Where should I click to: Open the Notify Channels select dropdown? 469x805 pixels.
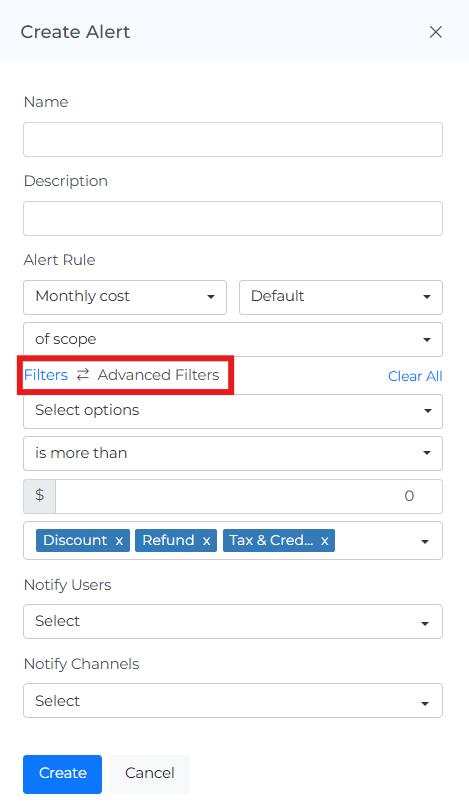(233, 701)
